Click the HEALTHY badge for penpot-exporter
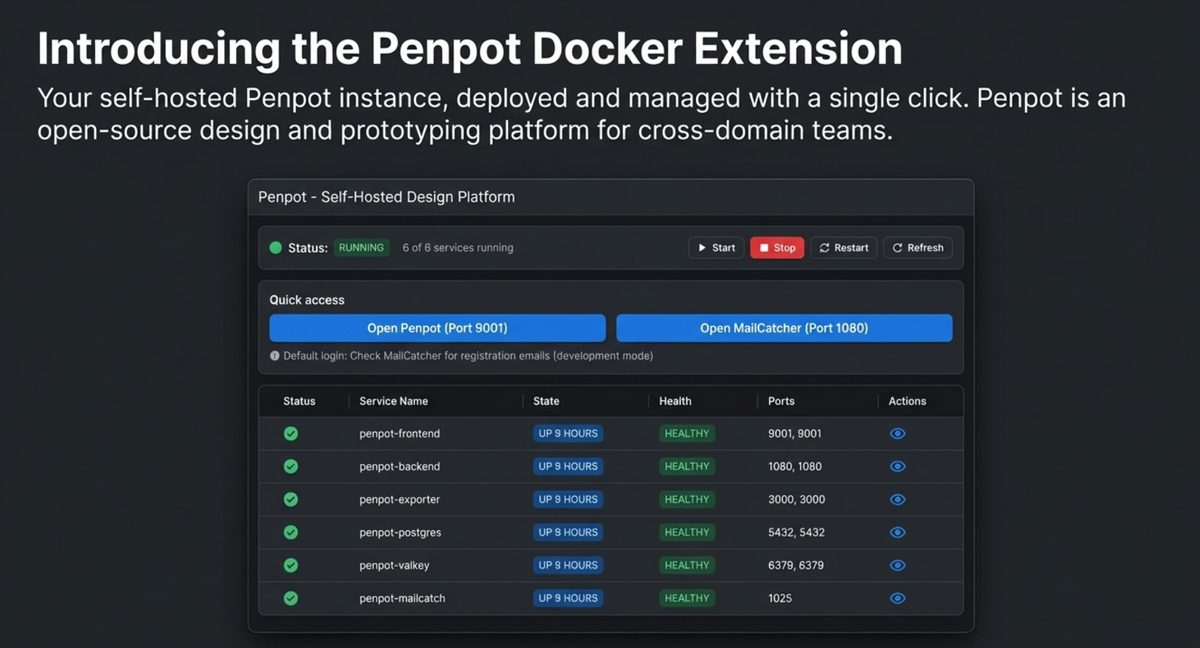Viewport: 1200px width, 648px height. coord(686,499)
